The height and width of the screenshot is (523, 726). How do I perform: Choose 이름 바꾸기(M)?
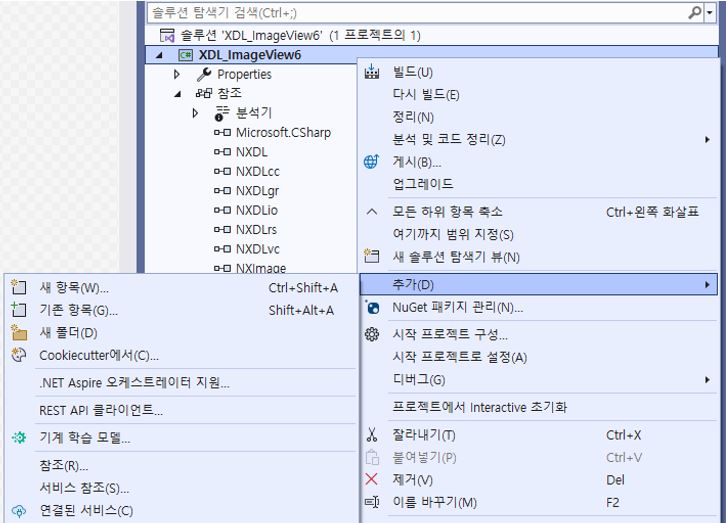434,502
